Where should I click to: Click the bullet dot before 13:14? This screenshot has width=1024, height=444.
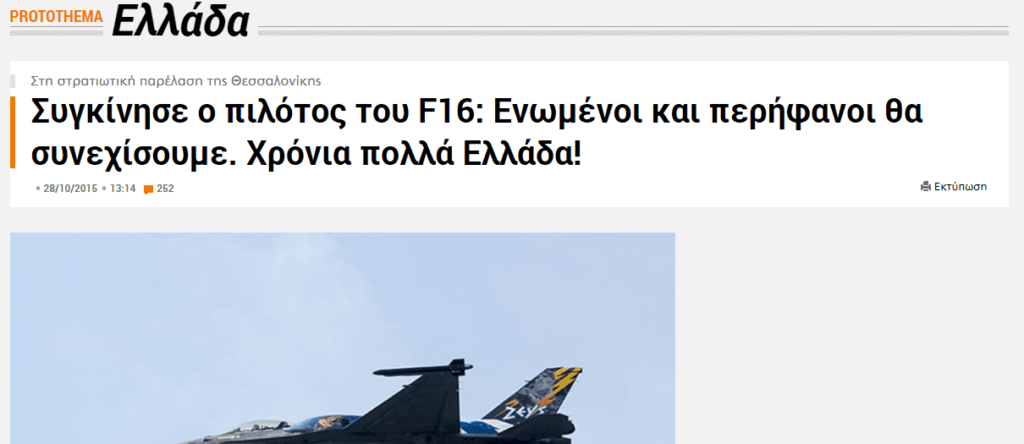pos(104,189)
